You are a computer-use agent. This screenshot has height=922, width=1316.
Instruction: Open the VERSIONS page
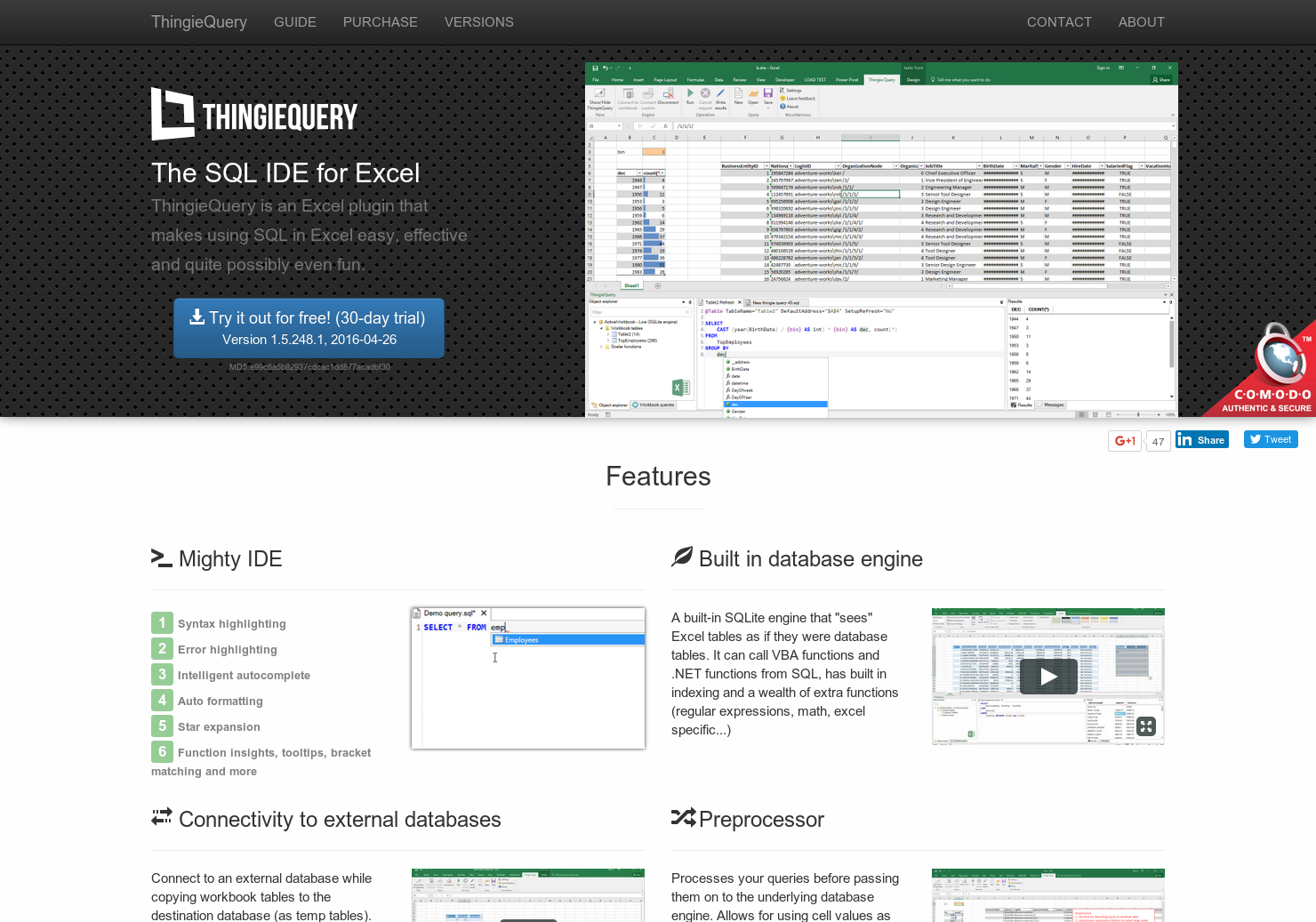pyautogui.click(x=479, y=22)
